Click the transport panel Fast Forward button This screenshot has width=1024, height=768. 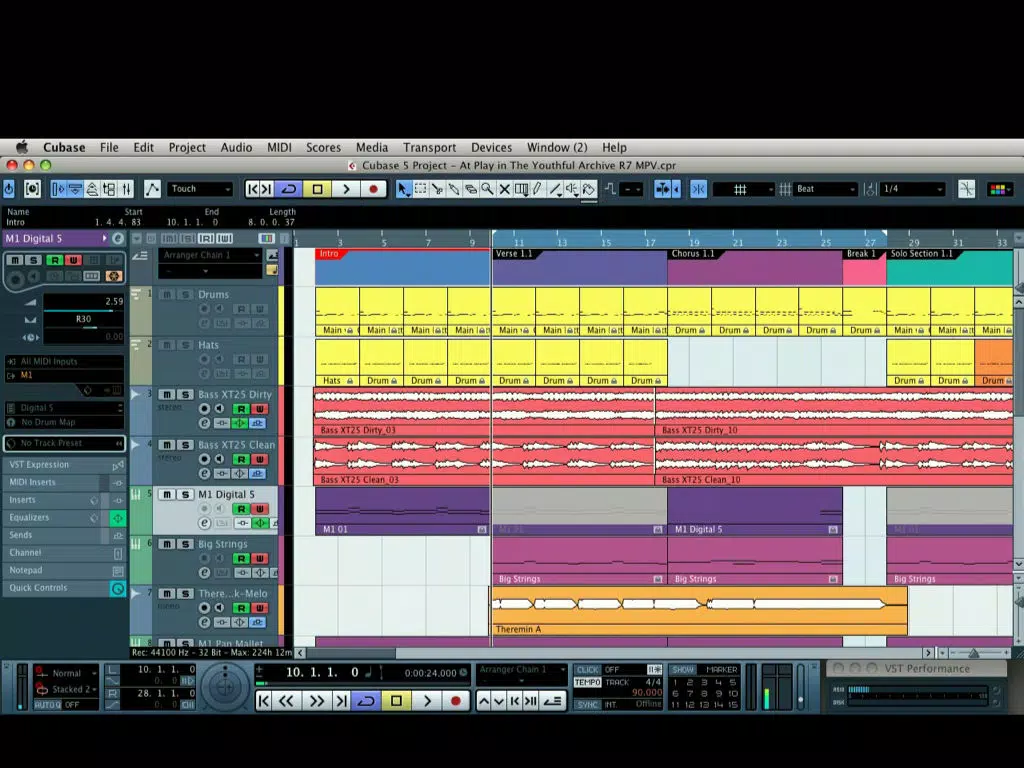(x=317, y=701)
